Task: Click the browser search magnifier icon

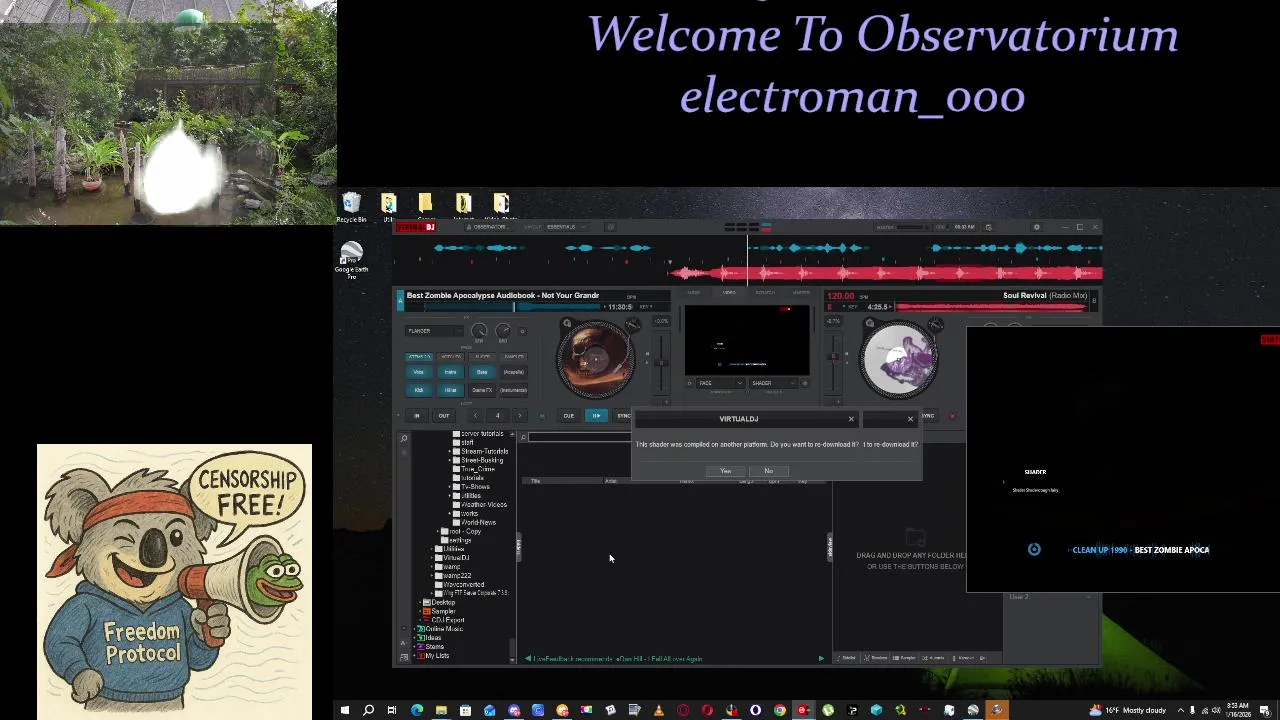Action: click(522, 437)
